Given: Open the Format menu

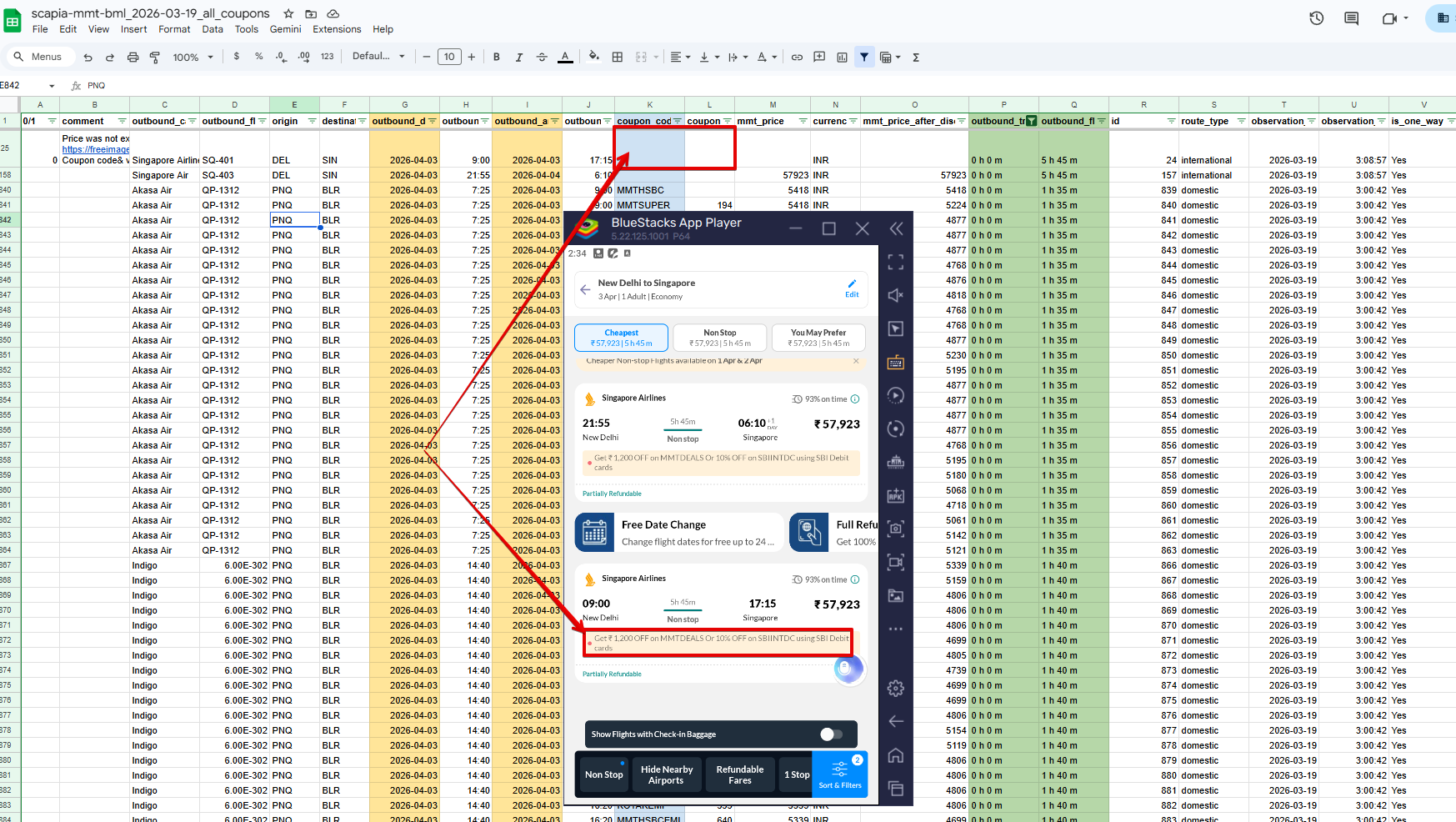Looking at the screenshot, I should point(174,29).
